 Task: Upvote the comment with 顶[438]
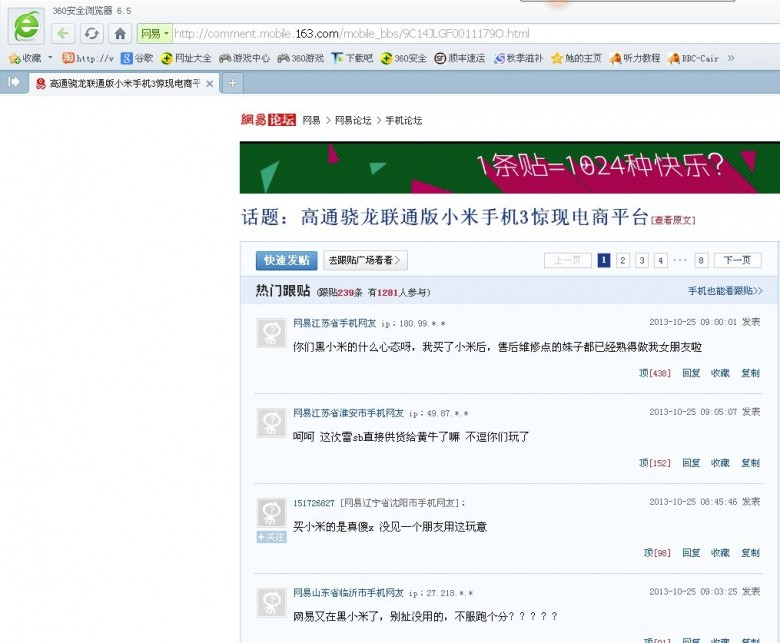(x=655, y=373)
